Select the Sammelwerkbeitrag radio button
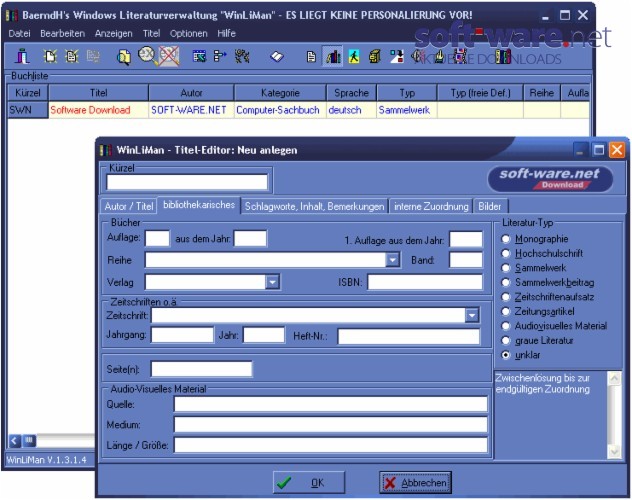632x500 pixels. pos(505,282)
